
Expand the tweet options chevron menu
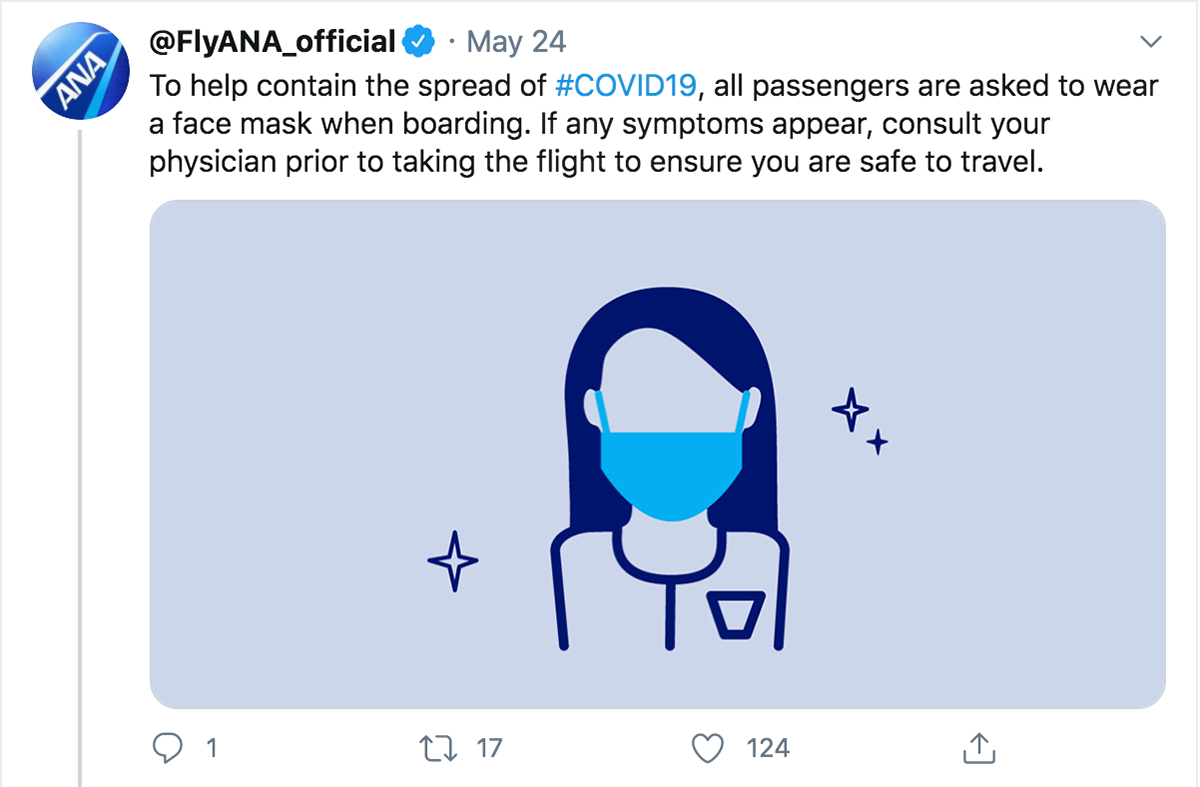coord(1151,42)
